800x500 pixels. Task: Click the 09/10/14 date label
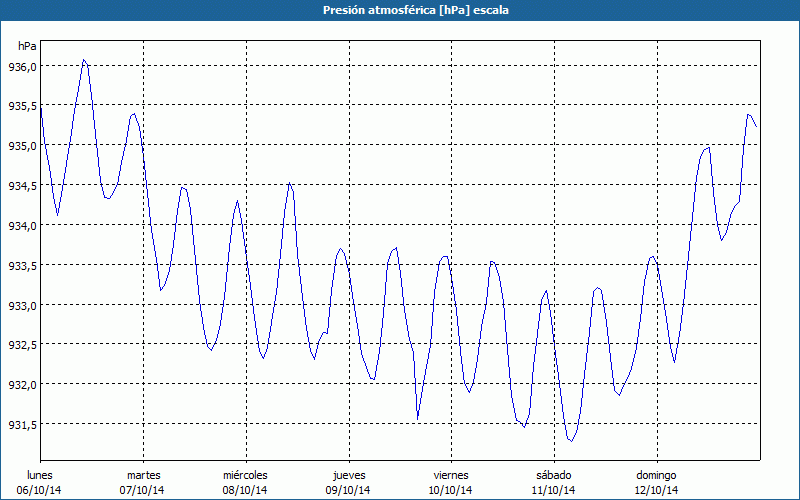[x=348, y=490]
